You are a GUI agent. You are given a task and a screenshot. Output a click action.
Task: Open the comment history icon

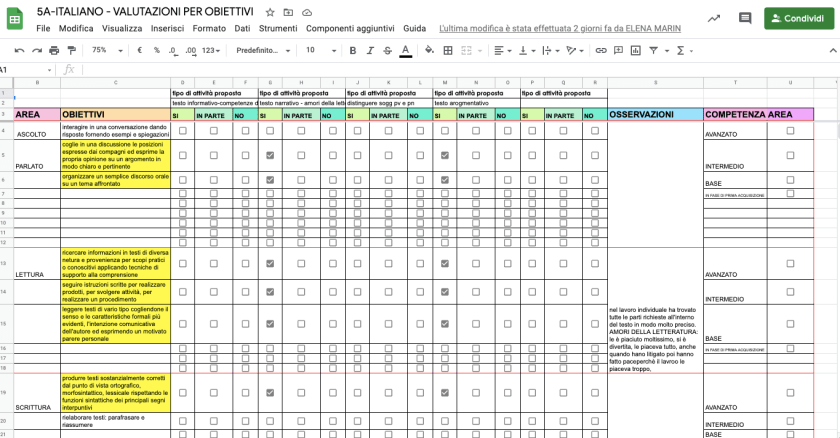[x=744, y=18]
